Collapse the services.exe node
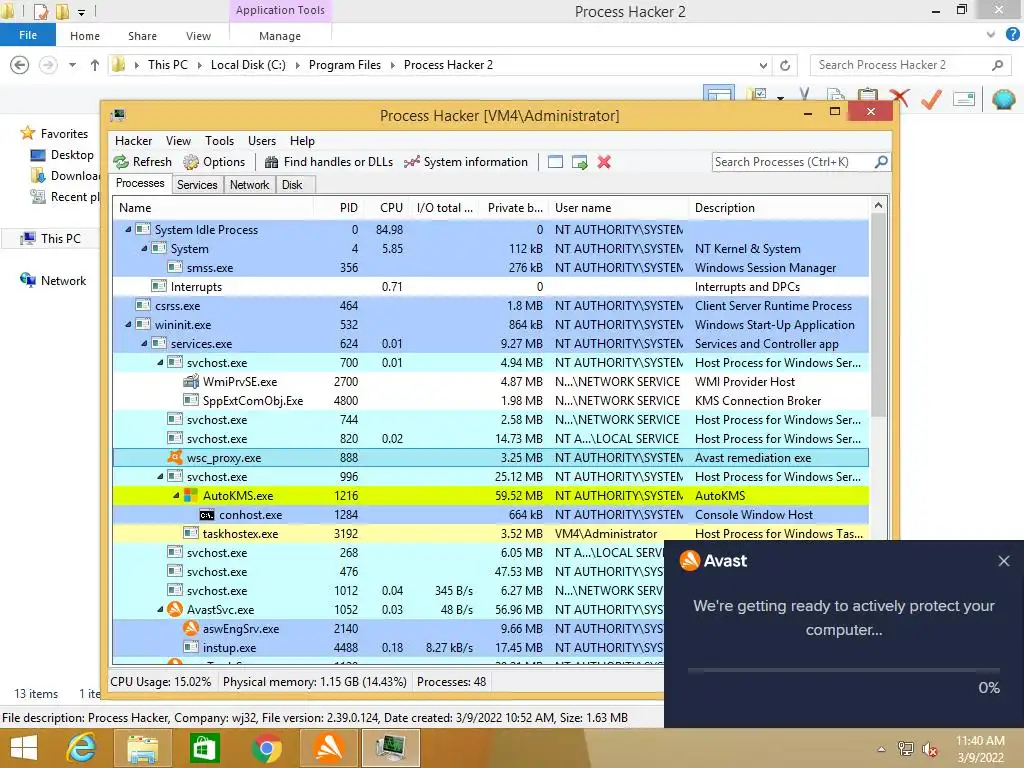 click(144, 343)
